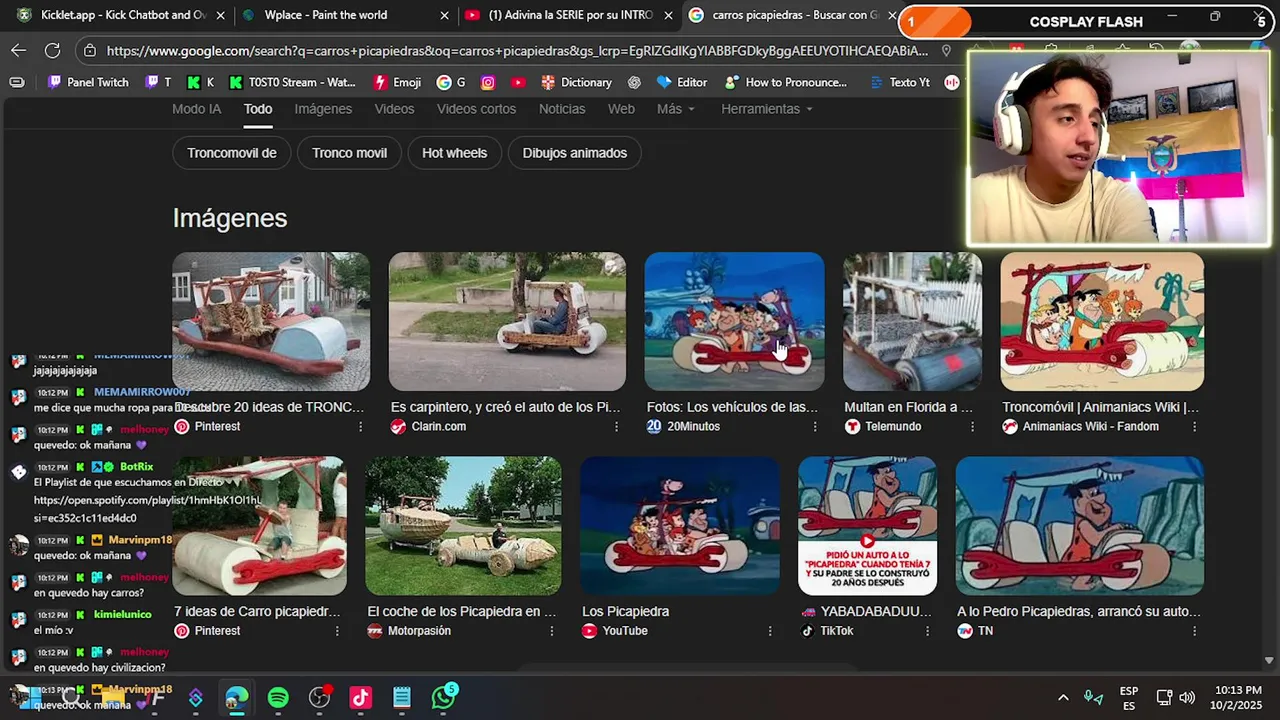Reload the Google search page
The height and width of the screenshot is (720, 1280).
point(53,50)
